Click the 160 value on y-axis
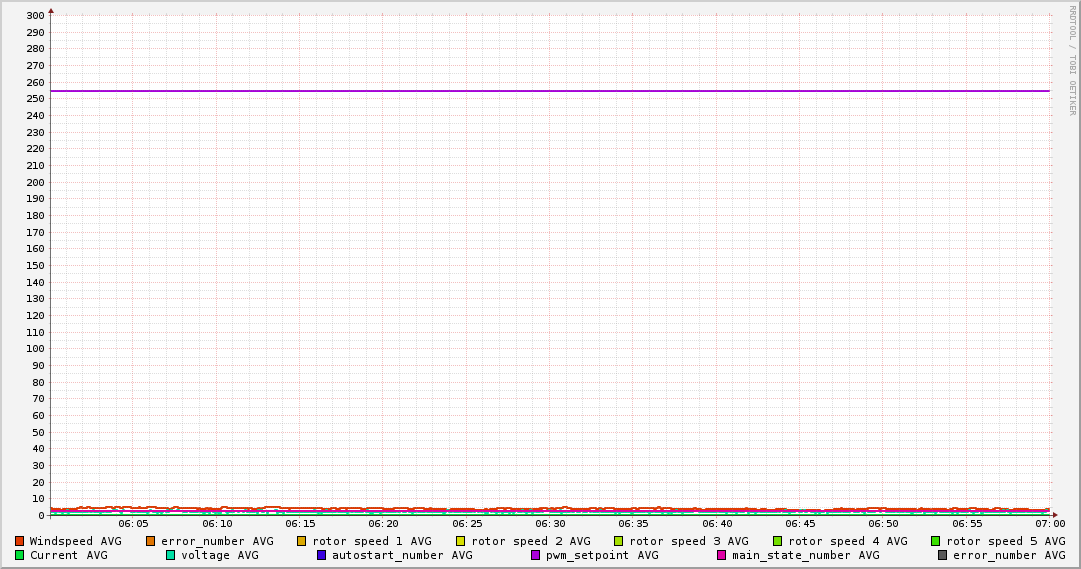1081x569 pixels. coord(35,249)
